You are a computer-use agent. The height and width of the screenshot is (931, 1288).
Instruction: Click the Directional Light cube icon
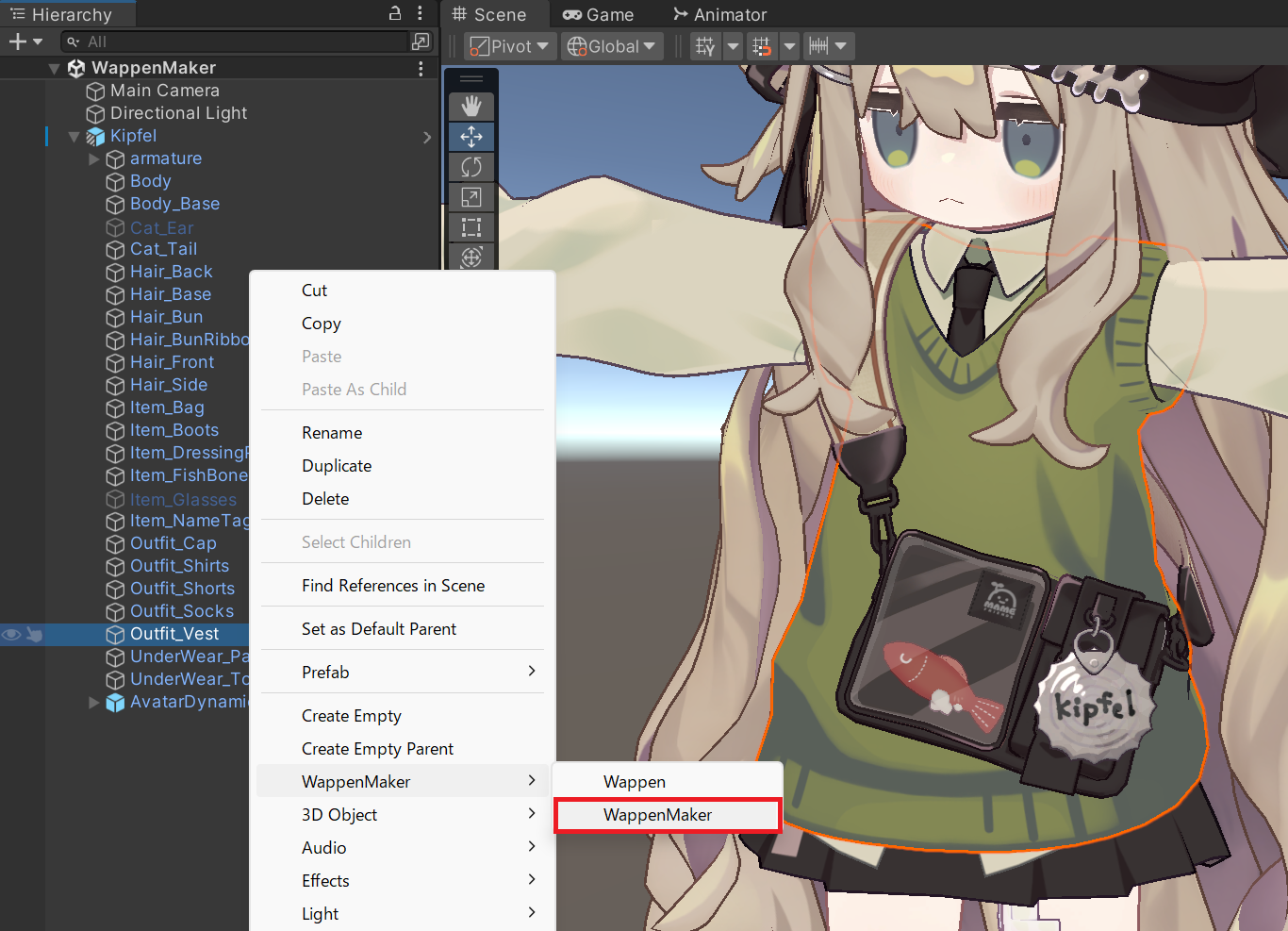point(95,114)
